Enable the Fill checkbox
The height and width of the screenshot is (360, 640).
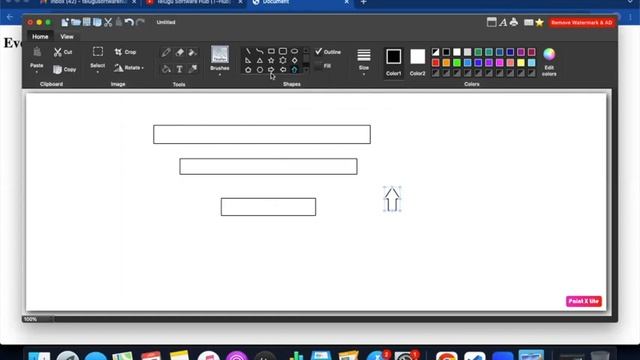coord(319,66)
